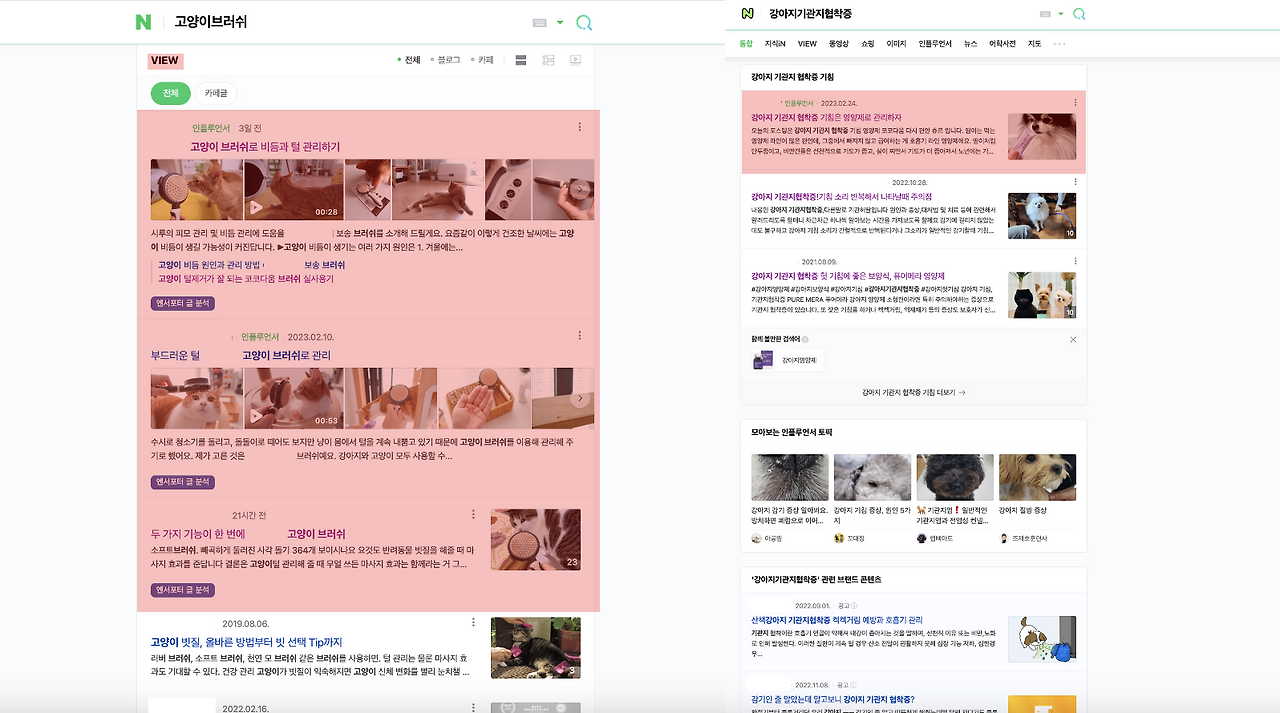
Task: Close the 함께 불안한 검색어 suggestion box
Action: click(1073, 339)
